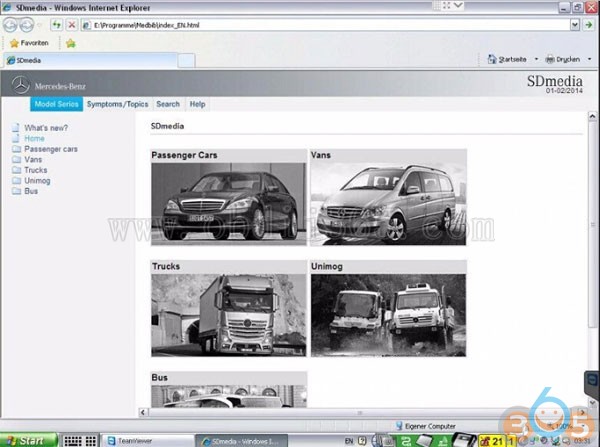Open the Favoriten star button
The height and width of the screenshot is (447, 600).
tap(29, 43)
